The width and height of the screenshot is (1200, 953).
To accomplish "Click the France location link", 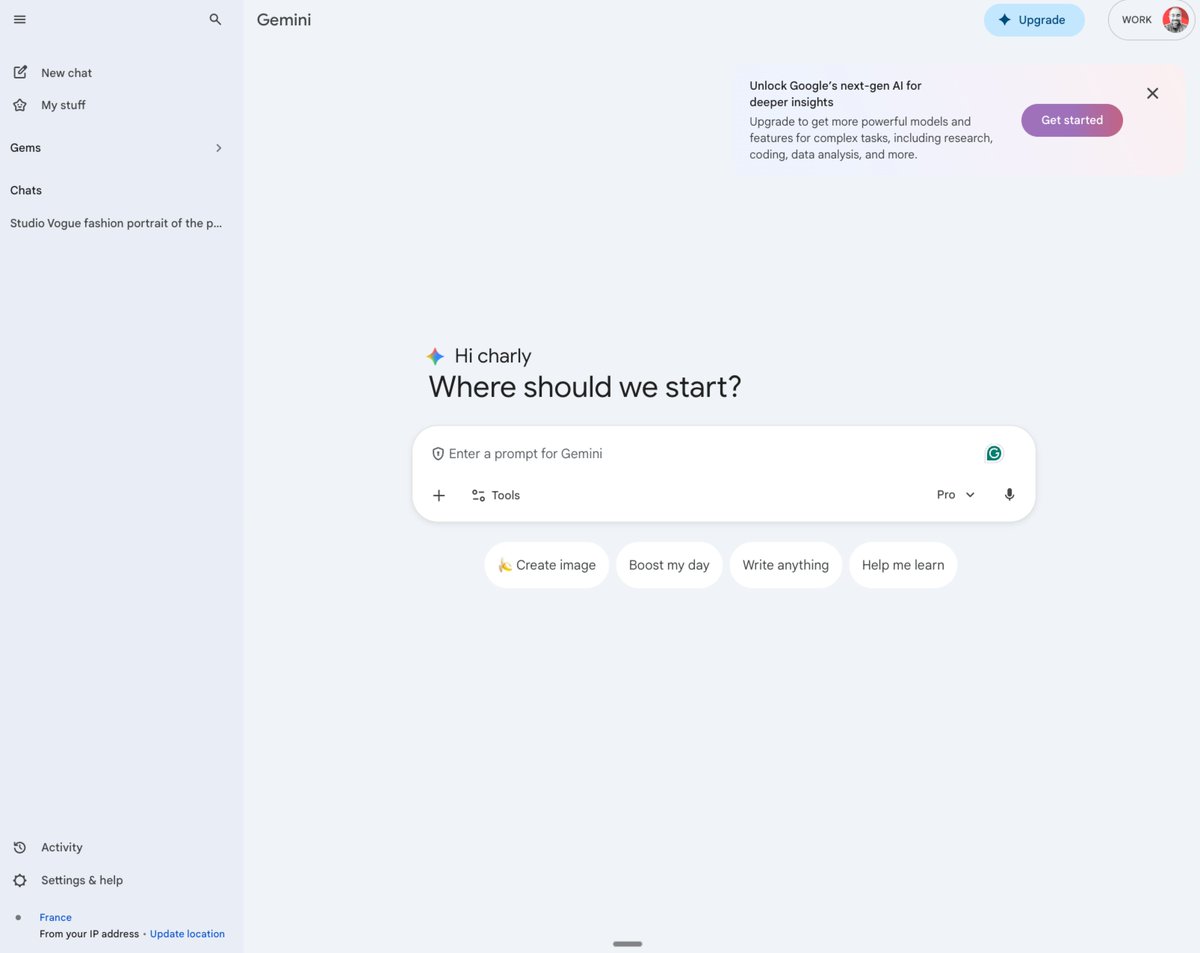I will (55, 917).
